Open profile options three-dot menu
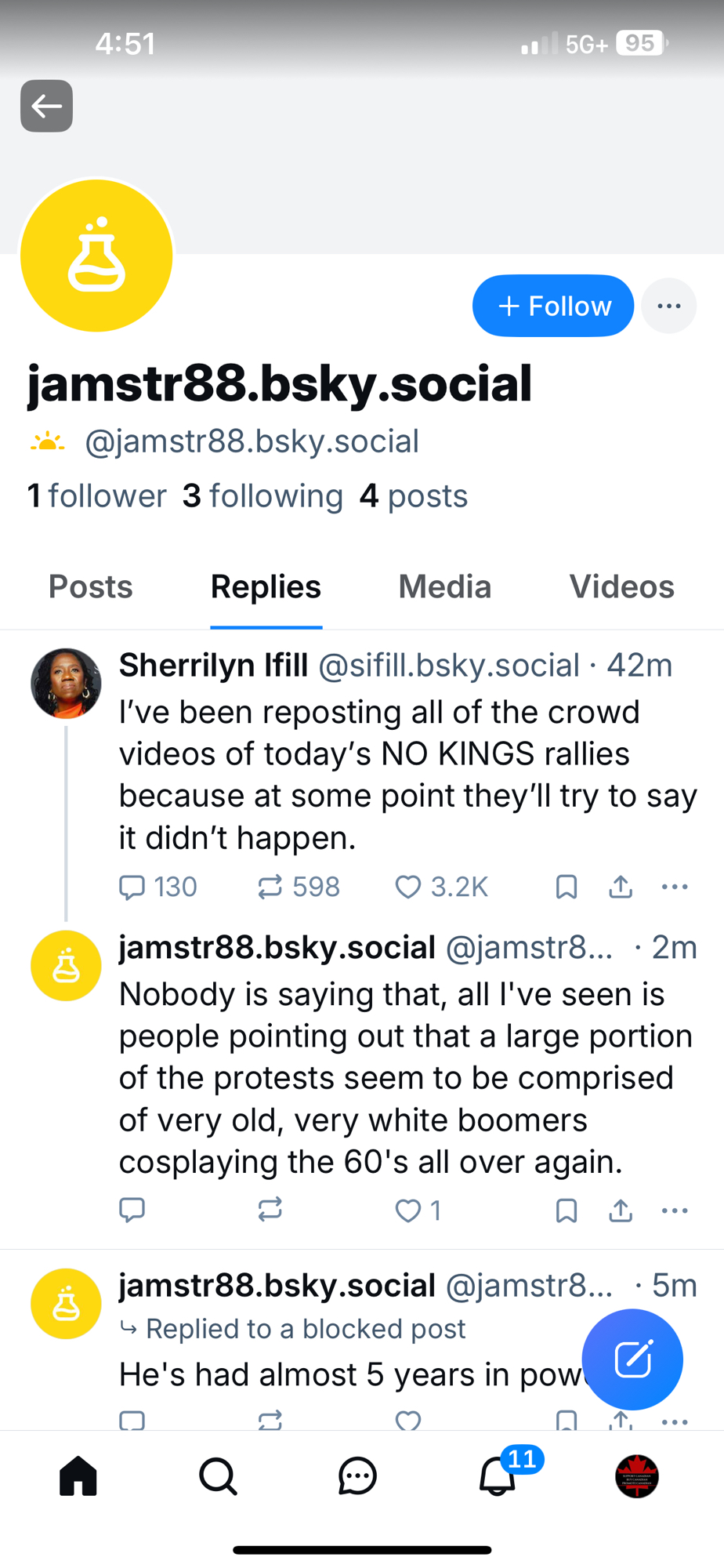The image size is (724, 1568). pyautogui.click(x=668, y=306)
